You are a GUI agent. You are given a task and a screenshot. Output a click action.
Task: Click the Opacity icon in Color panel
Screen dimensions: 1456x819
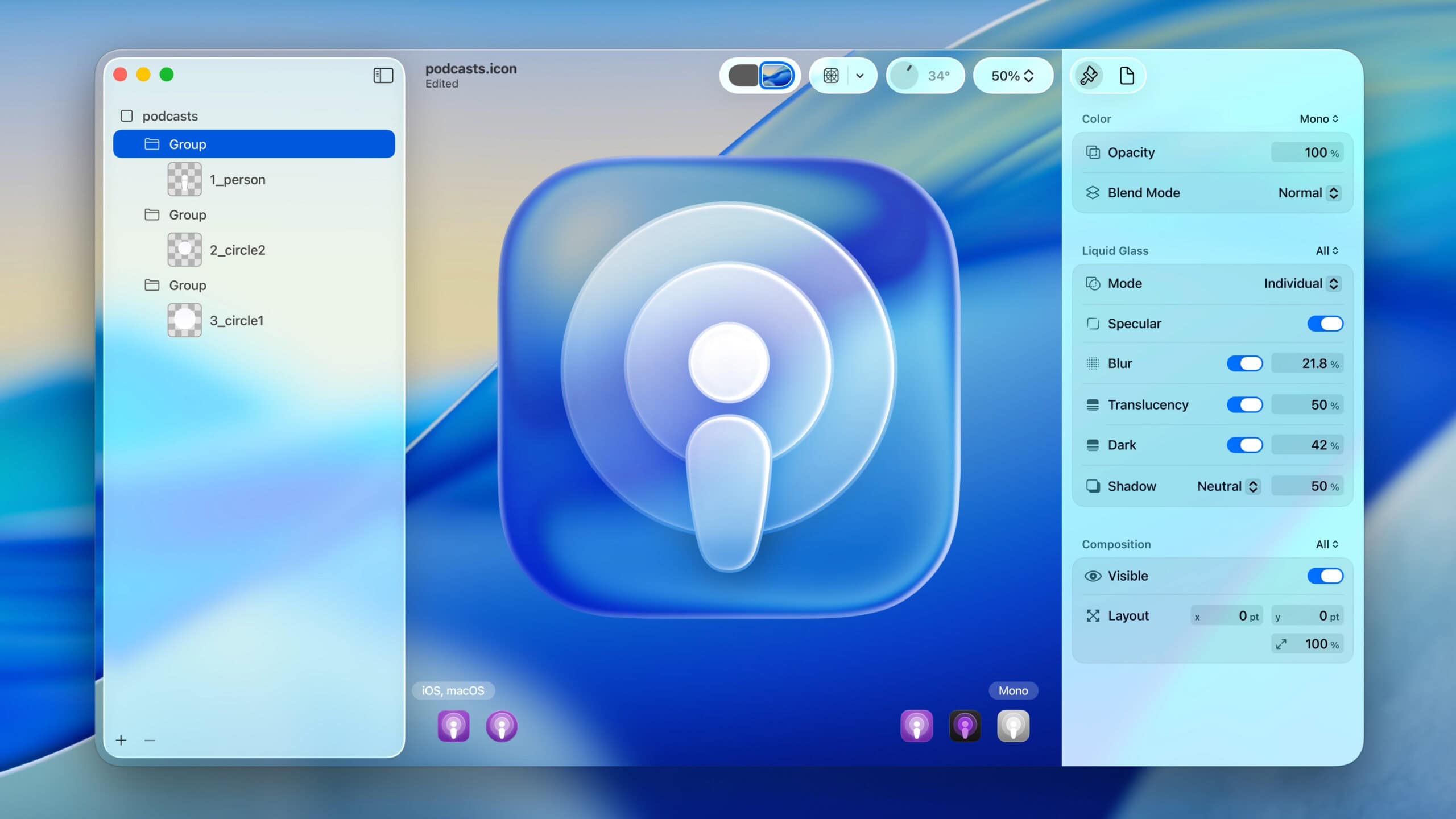pyautogui.click(x=1093, y=152)
